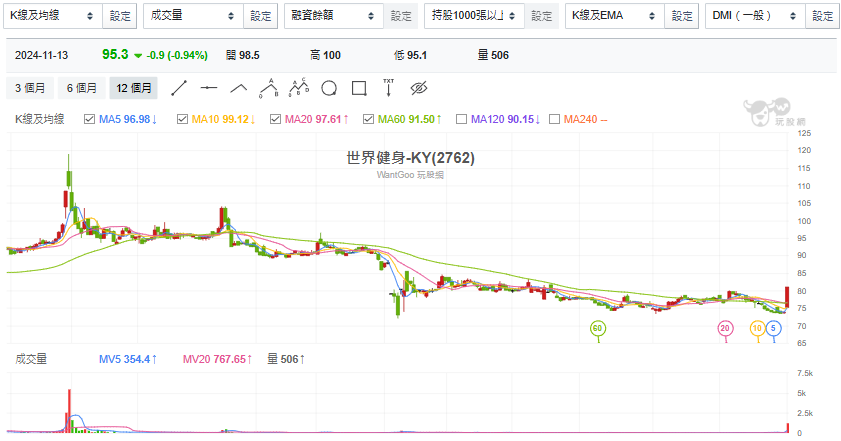Select the horizontal line drawing tool
This screenshot has height=441, width=841.
tap(209, 88)
